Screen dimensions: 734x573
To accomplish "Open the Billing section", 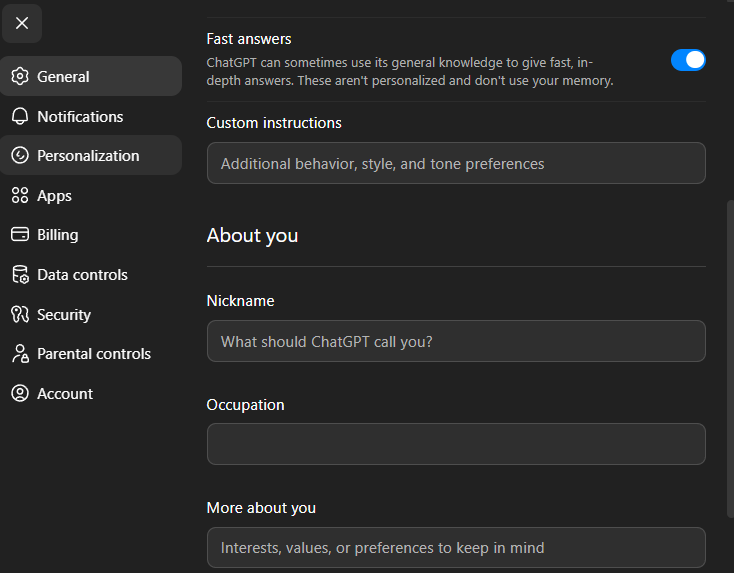I will click(x=91, y=234).
